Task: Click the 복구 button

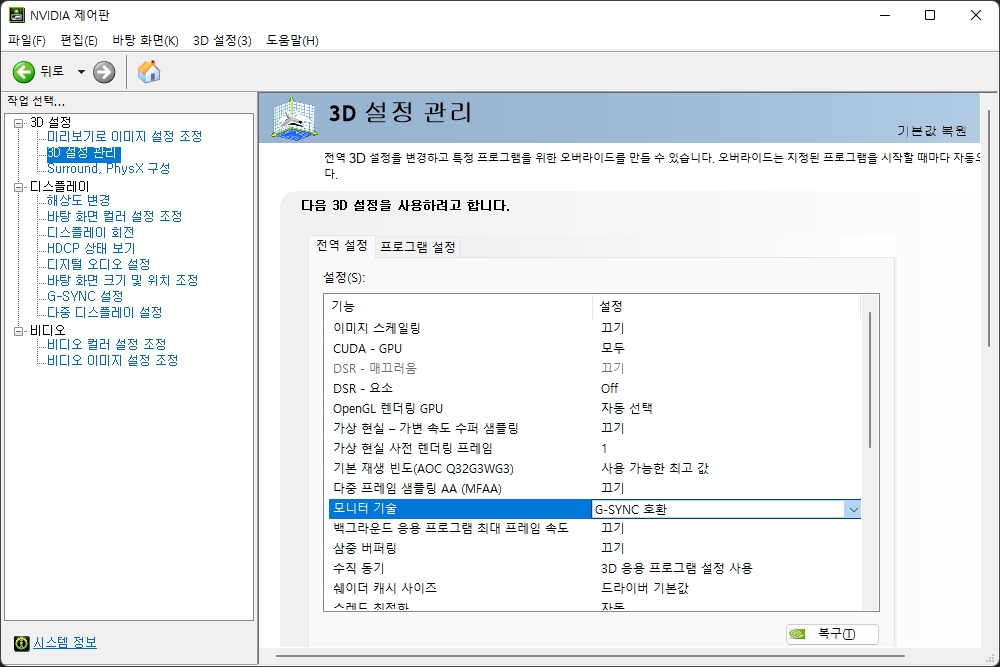Action: (x=832, y=634)
